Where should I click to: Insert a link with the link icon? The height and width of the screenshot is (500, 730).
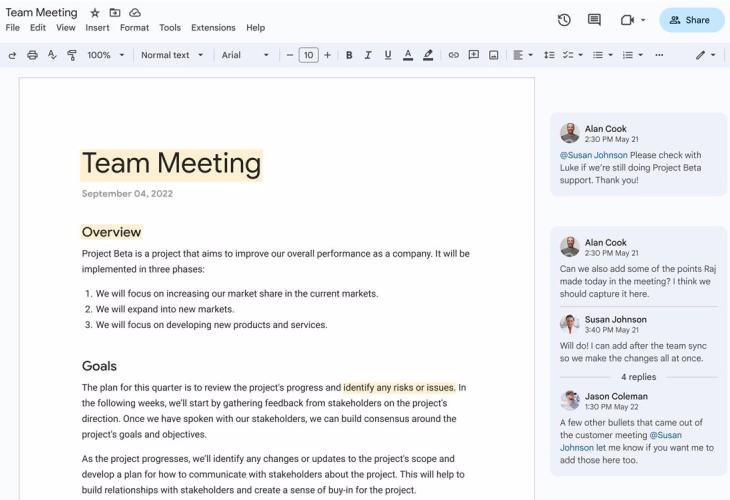453,55
